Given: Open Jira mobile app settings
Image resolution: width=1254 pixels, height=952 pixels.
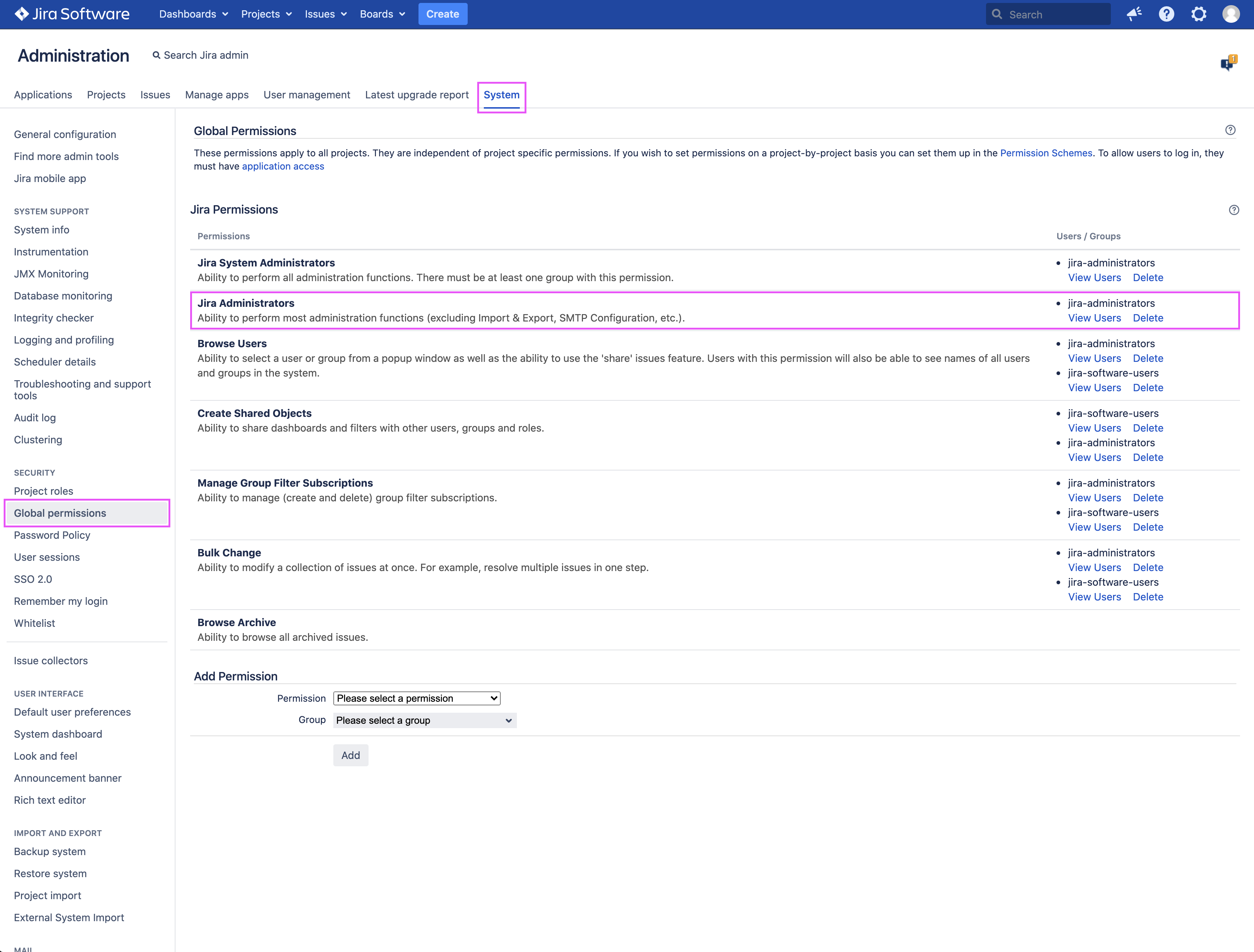Looking at the screenshot, I should click(x=50, y=178).
